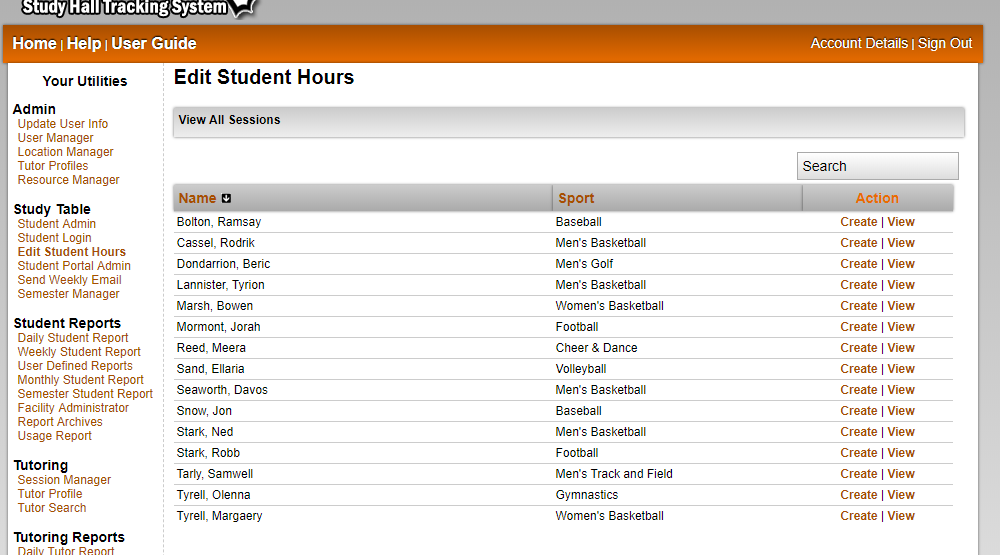Create hours for Lannister, Tyrion
Viewport: 1000px width, 555px height.
coord(858,285)
